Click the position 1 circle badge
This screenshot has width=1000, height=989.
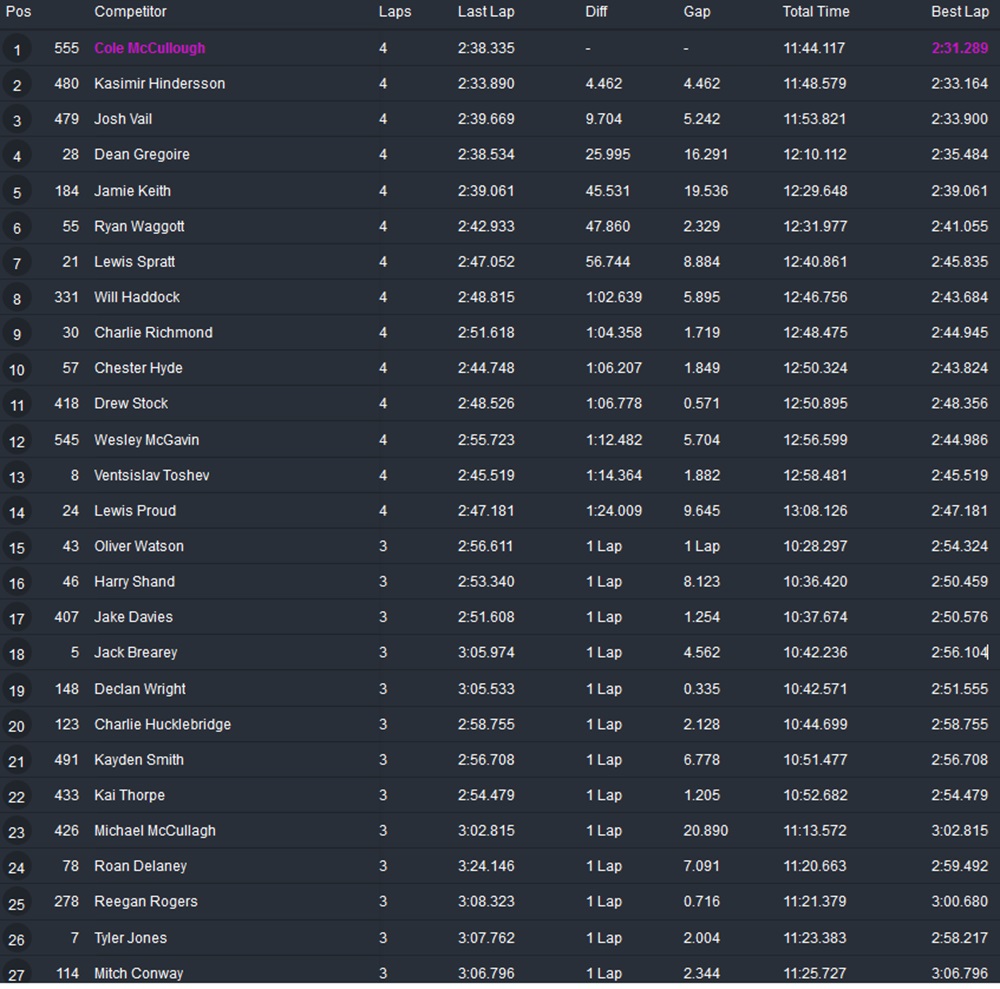pyautogui.click(x=16, y=49)
